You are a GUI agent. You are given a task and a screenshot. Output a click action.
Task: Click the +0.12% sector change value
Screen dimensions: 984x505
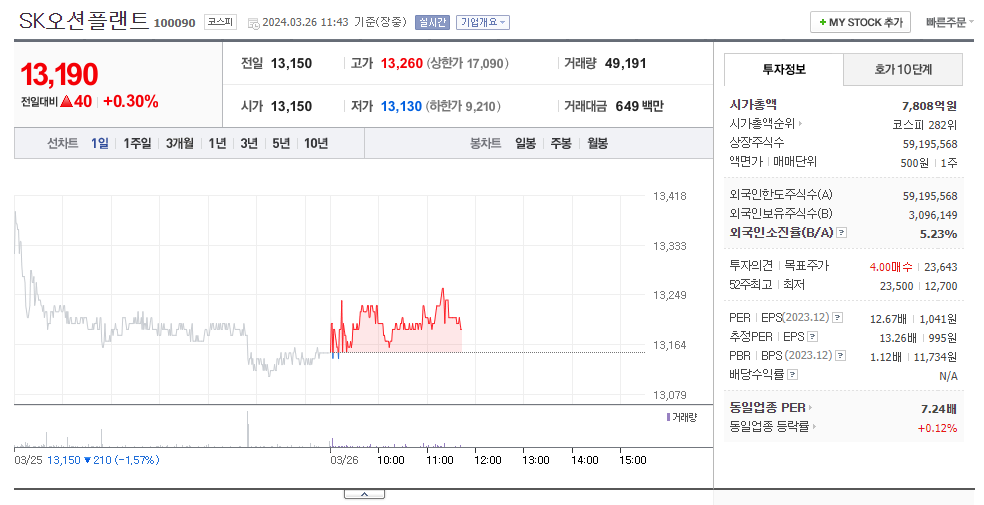(938, 428)
